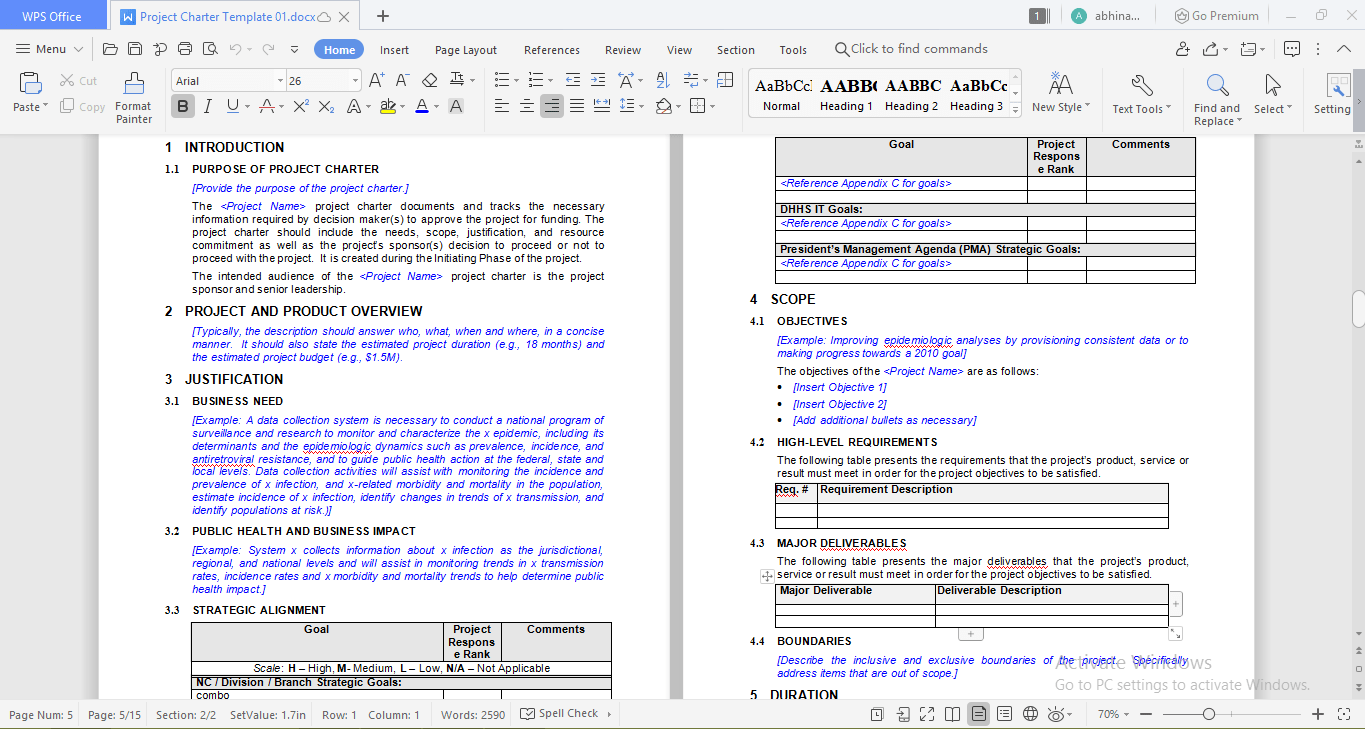Click the zoom slider handle in status bar

pos(1209,714)
